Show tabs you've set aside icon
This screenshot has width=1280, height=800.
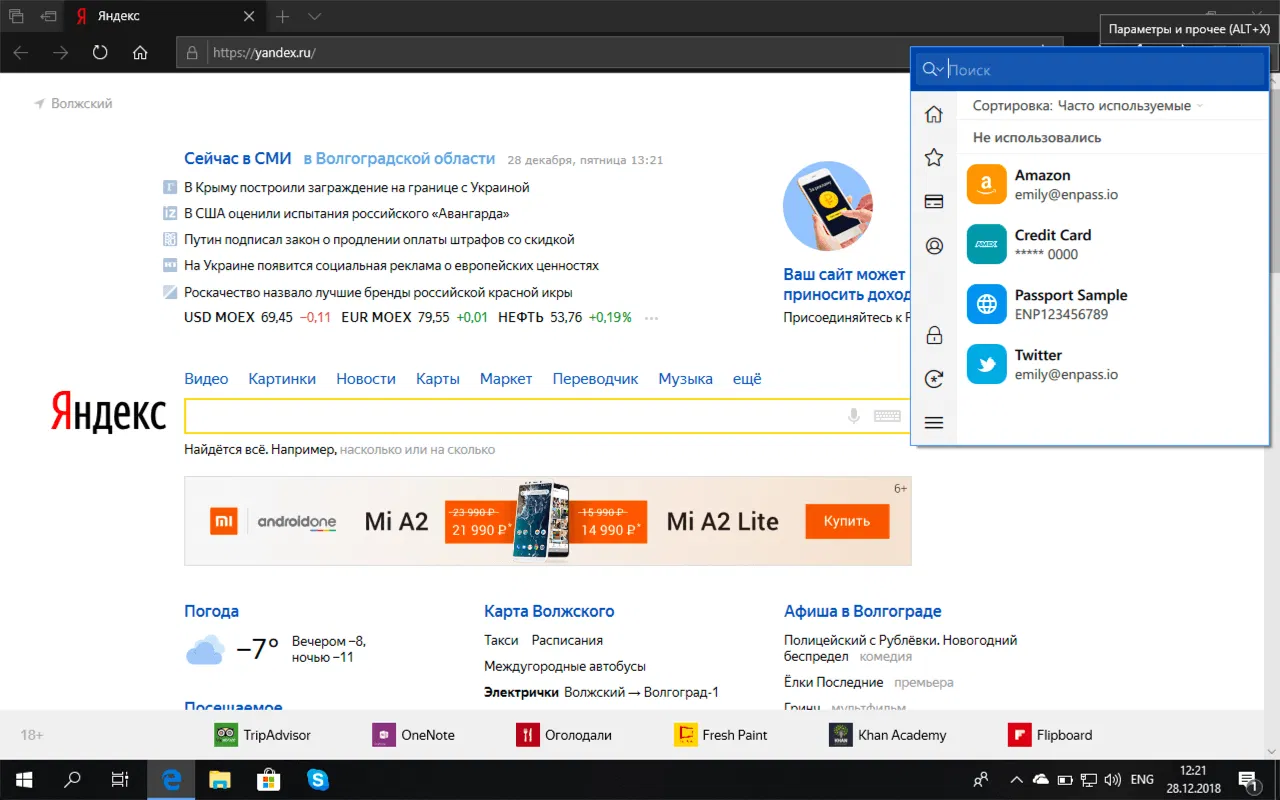pos(16,17)
